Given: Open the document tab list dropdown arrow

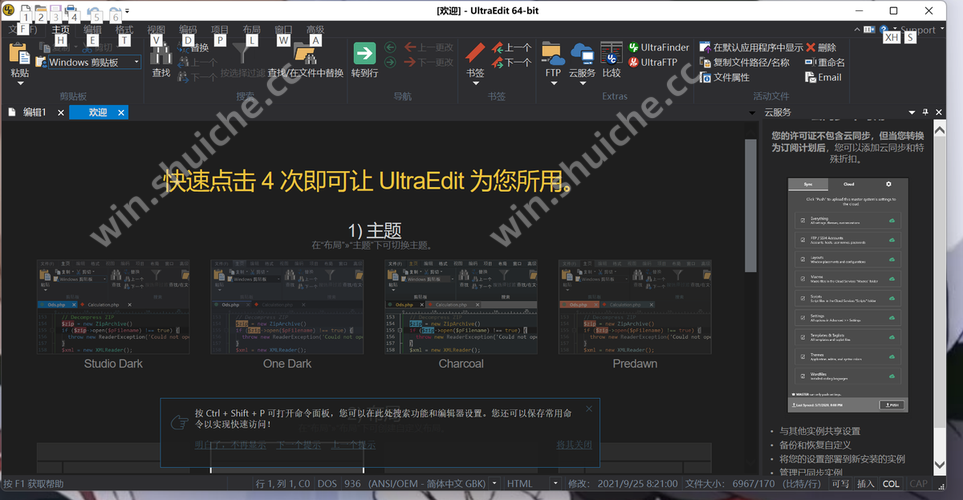Looking at the screenshot, I should pos(752,113).
